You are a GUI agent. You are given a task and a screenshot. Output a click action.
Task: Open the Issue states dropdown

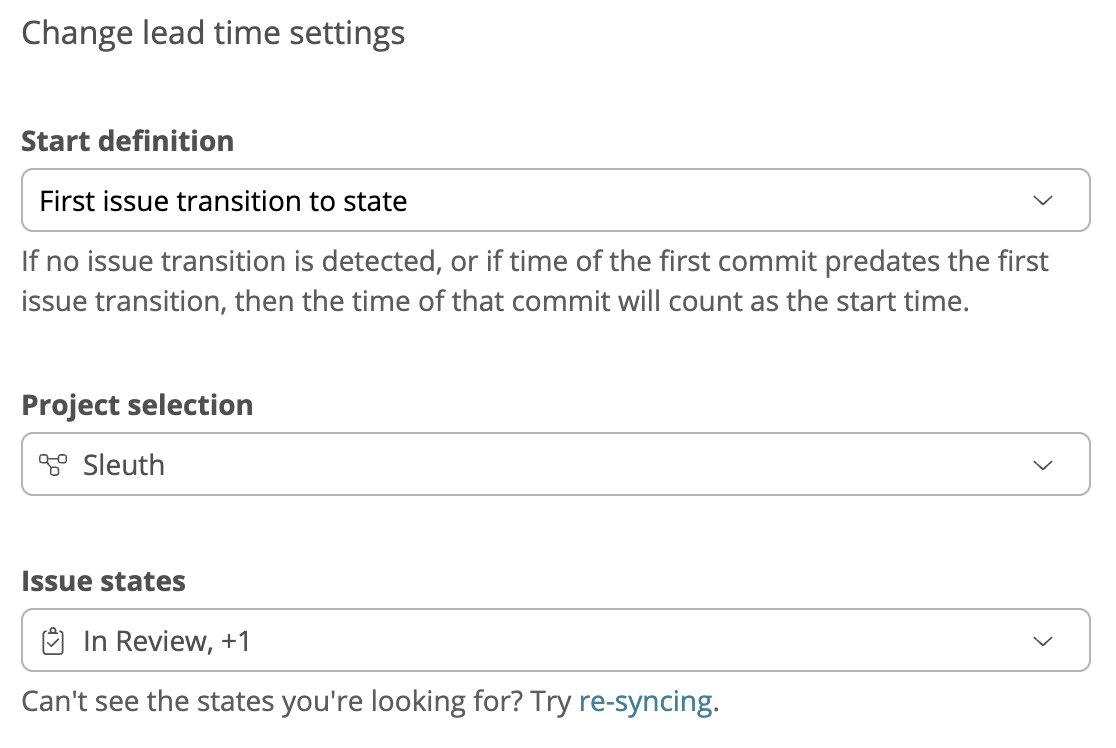[x=555, y=641]
